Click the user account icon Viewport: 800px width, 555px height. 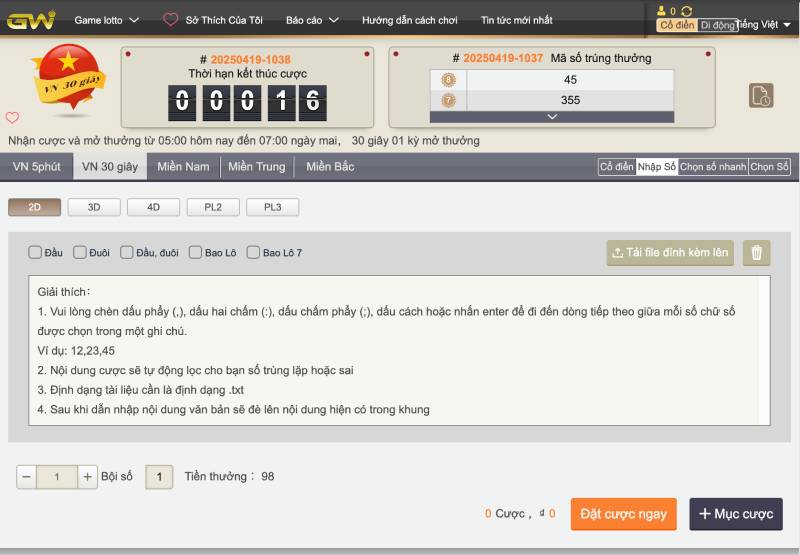click(x=662, y=11)
